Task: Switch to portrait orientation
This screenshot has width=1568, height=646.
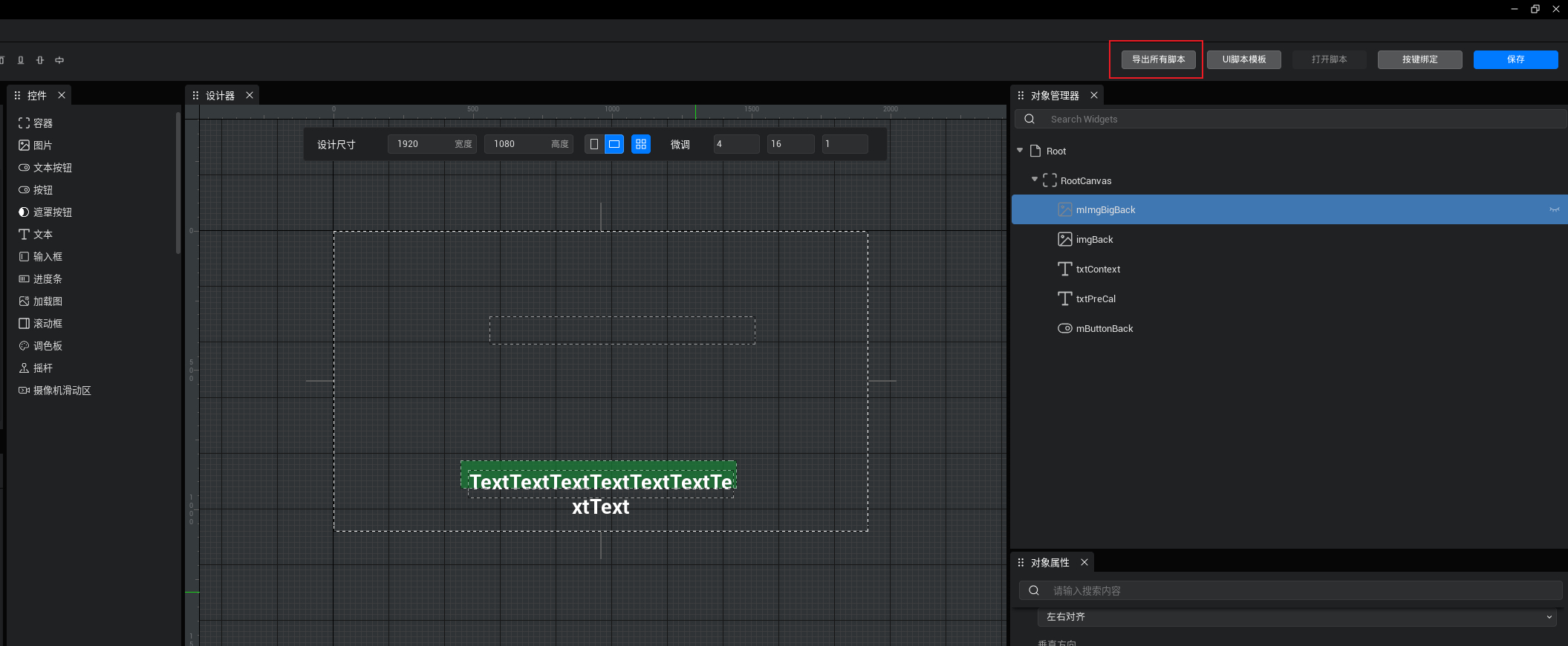Action: point(594,144)
